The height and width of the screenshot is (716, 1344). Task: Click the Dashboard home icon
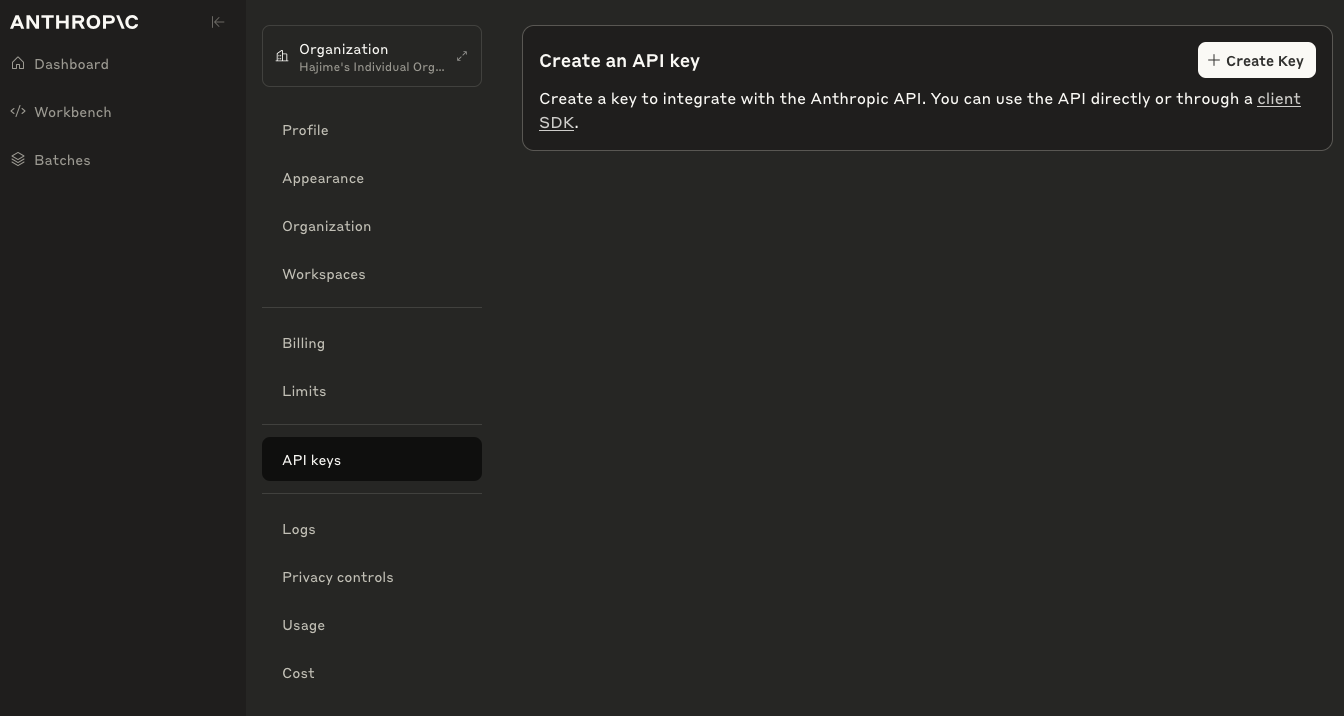[18, 64]
